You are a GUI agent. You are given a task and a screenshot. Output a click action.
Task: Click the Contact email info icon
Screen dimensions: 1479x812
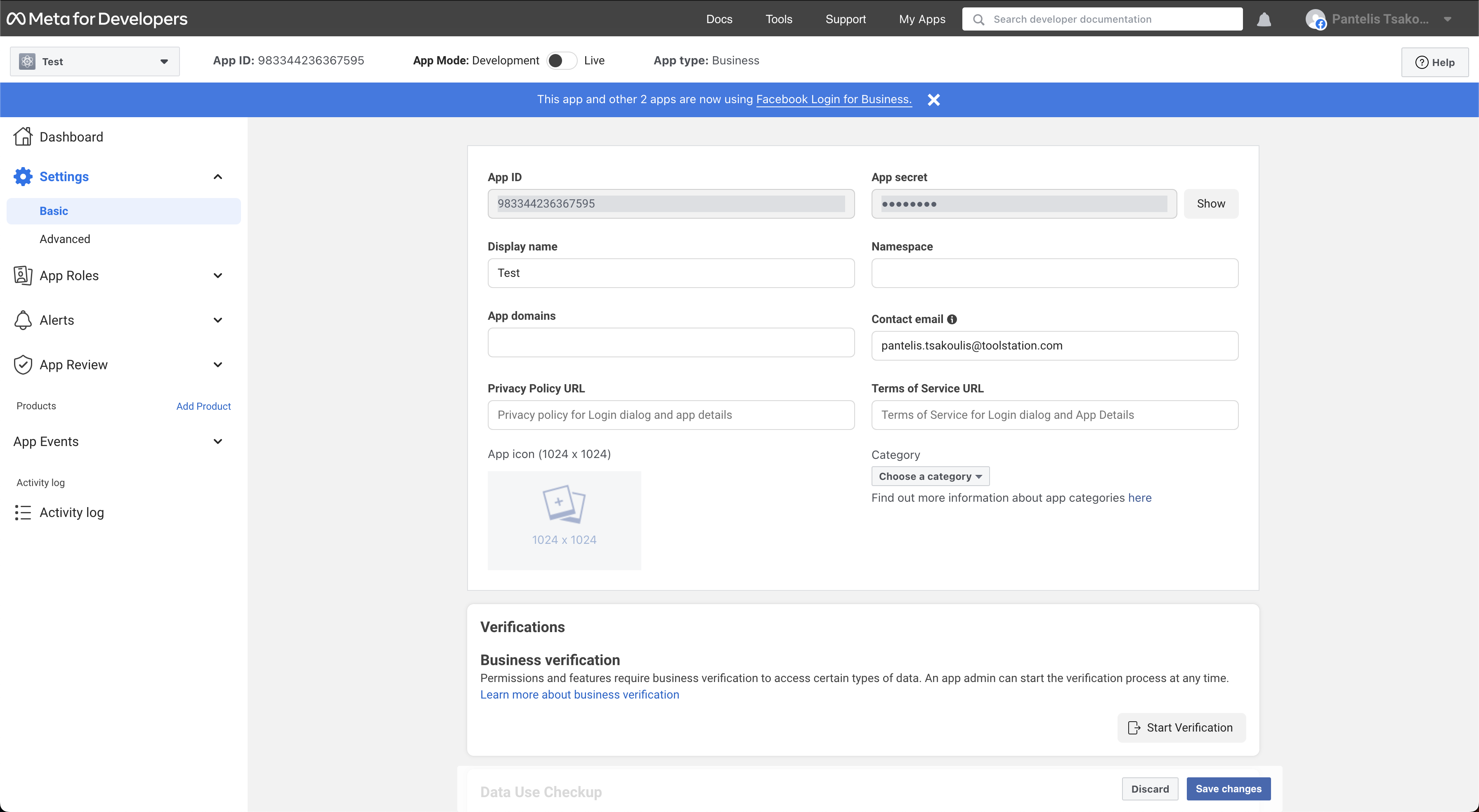coord(952,319)
